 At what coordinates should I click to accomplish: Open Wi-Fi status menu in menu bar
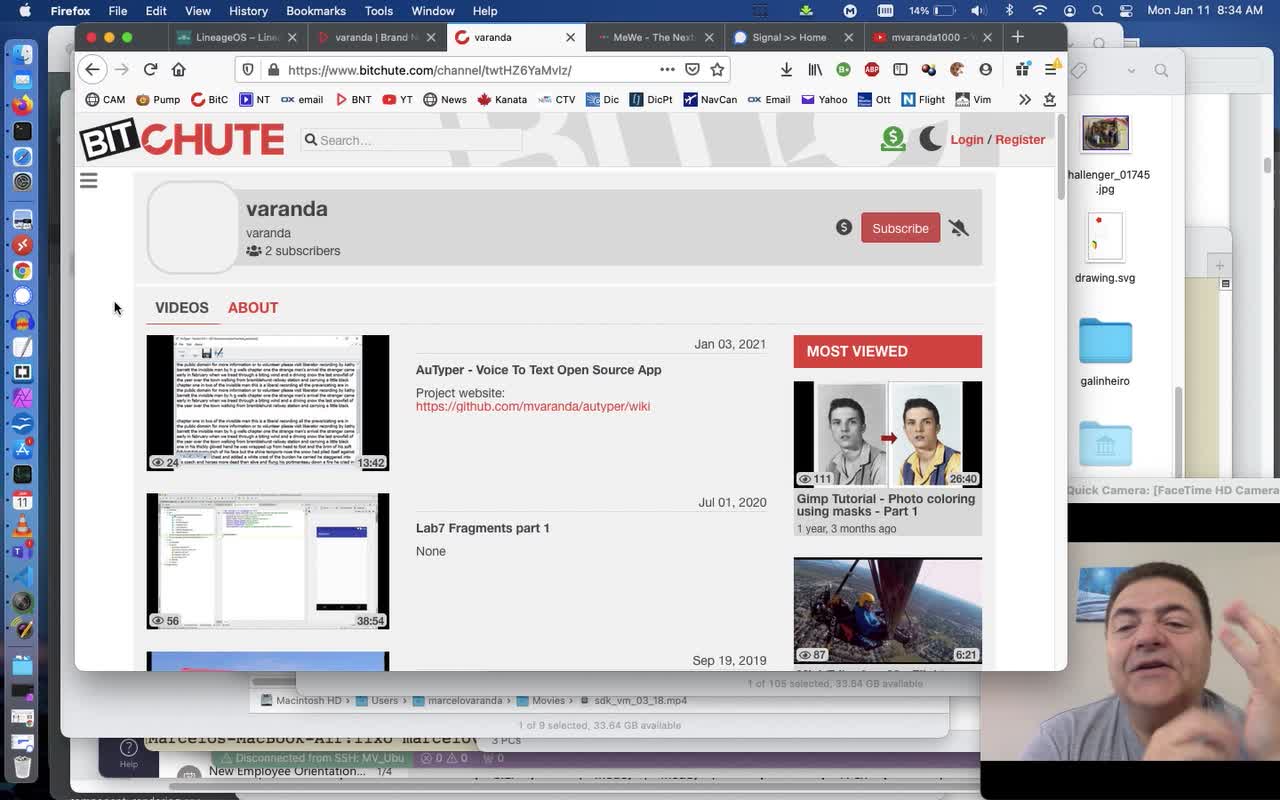[x=1040, y=10]
